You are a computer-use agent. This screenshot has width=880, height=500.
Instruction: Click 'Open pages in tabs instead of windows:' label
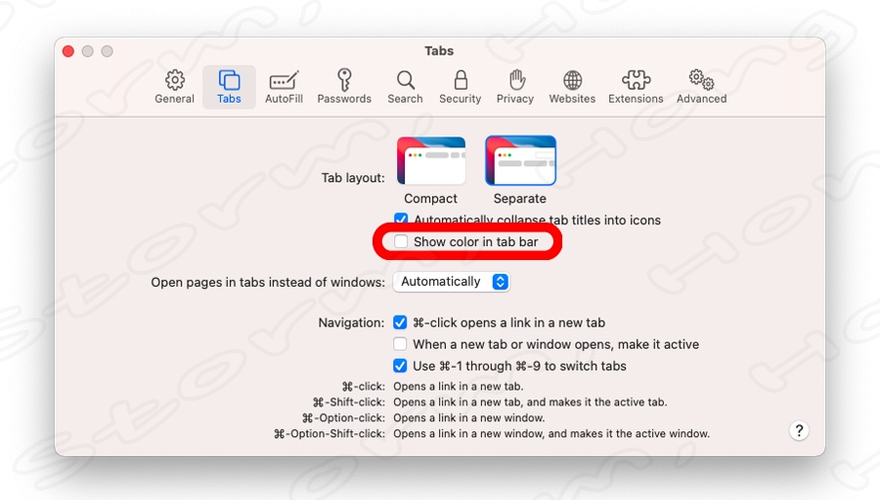pos(268,282)
